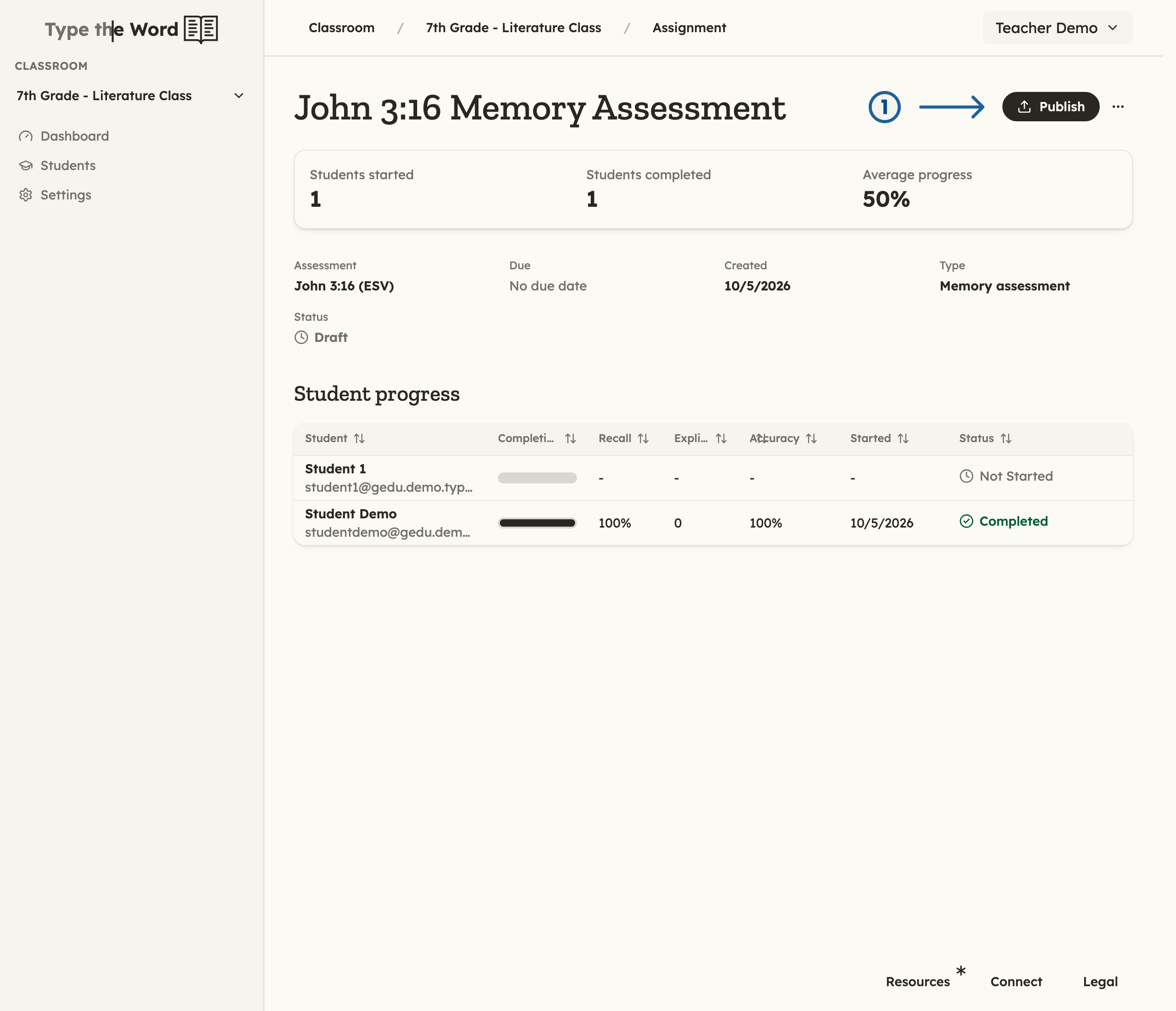Click the John 3:16 (ESV) assessment value
The image size is (1176, 1011).
[x=344, y=286]
